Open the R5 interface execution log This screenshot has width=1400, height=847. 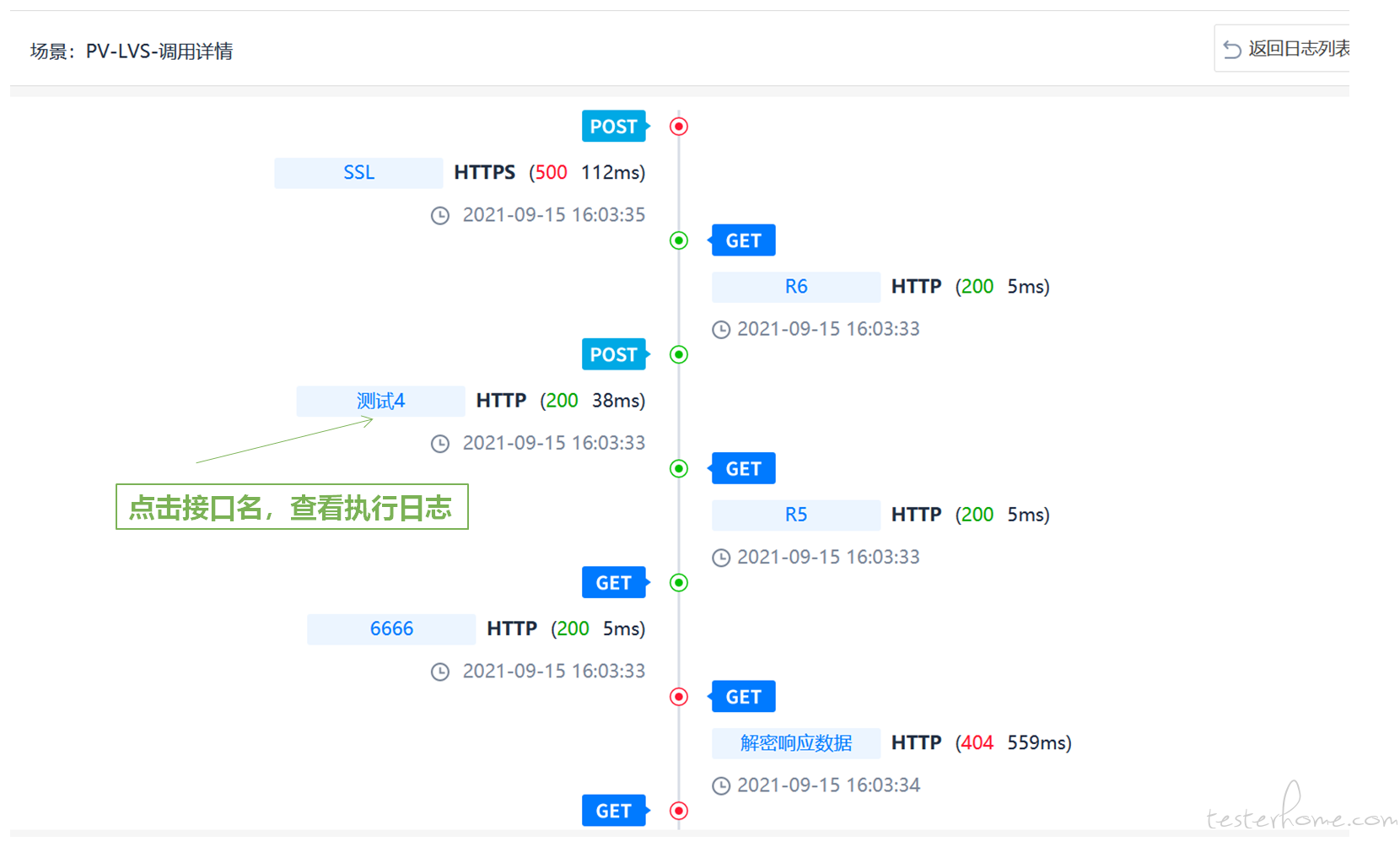(x=796, y=515)
